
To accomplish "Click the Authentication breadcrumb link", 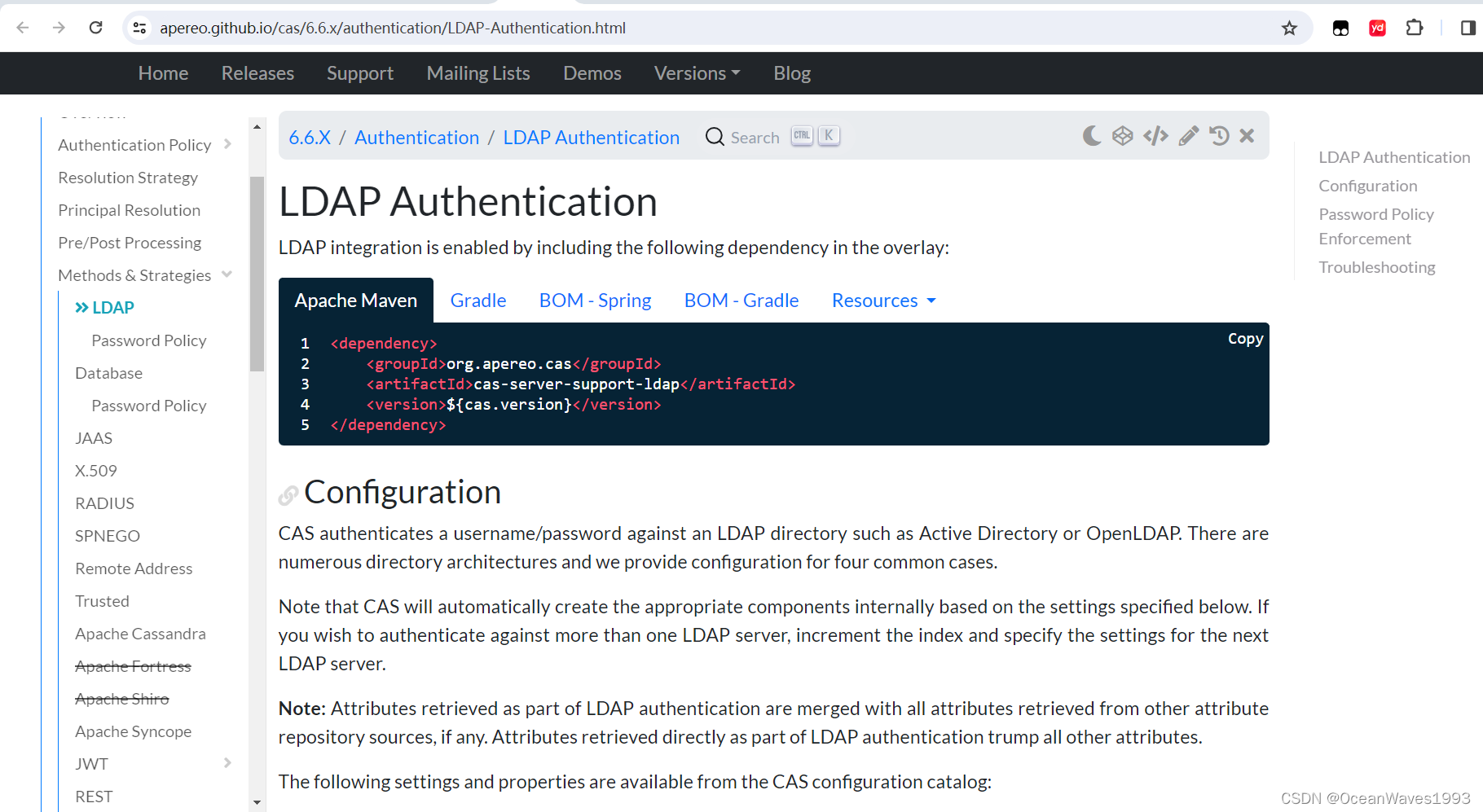I will pyautogui.click(x=416, y=138).
